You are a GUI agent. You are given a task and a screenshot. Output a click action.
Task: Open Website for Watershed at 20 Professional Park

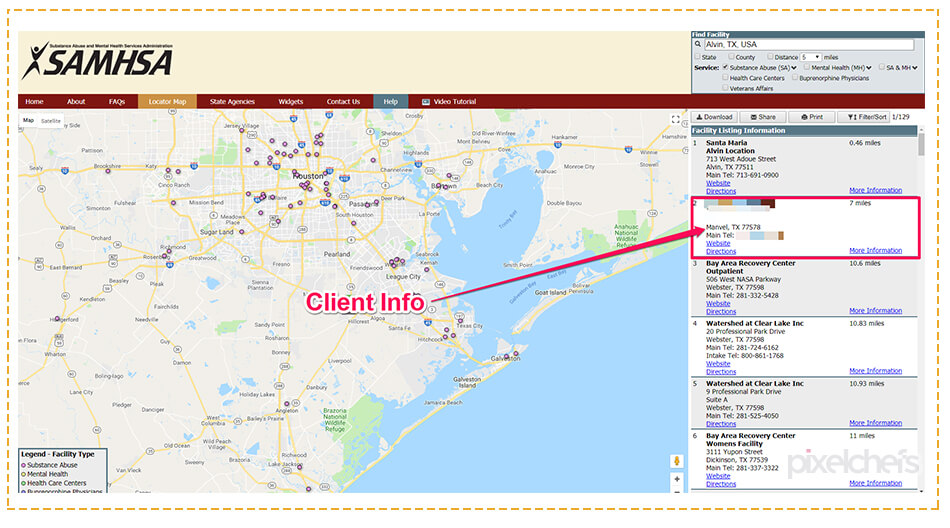point(718,364)
